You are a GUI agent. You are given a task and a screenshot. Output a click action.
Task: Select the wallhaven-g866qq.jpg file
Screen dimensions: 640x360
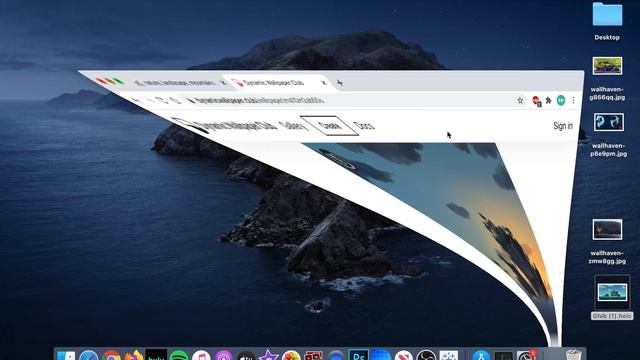(607, 66)
